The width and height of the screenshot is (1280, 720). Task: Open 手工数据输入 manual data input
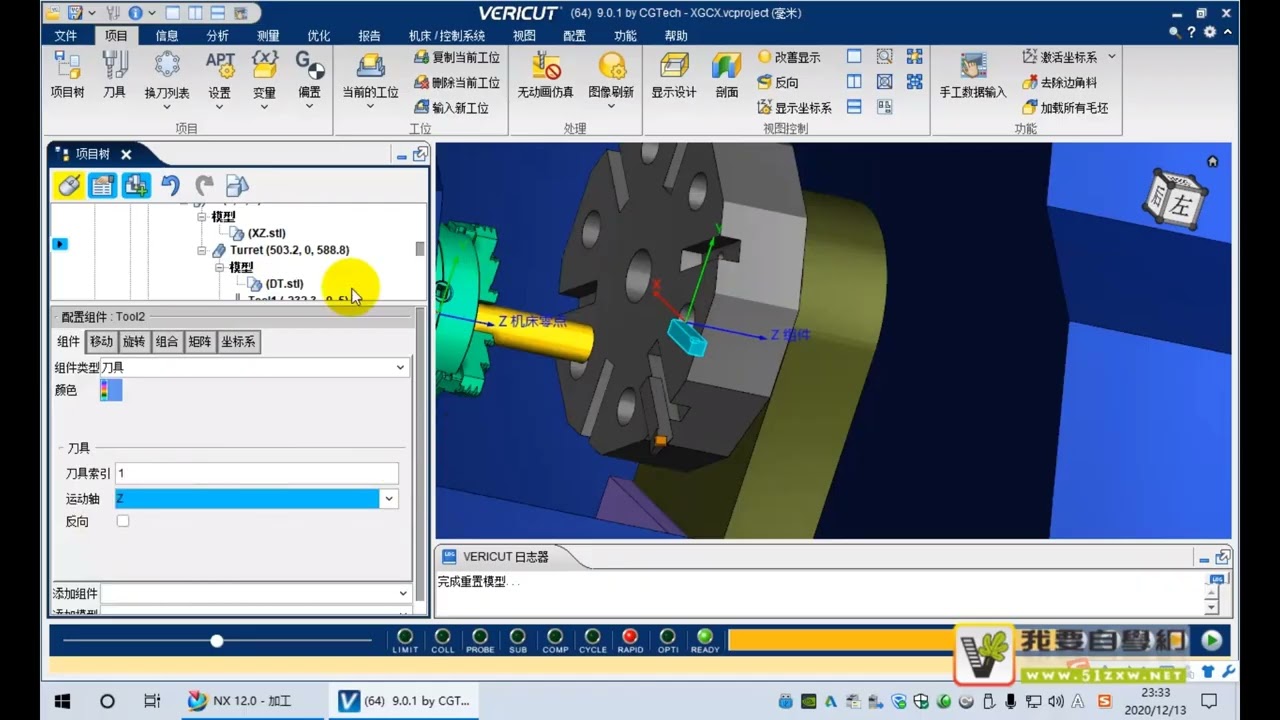[x=973, y=75]
